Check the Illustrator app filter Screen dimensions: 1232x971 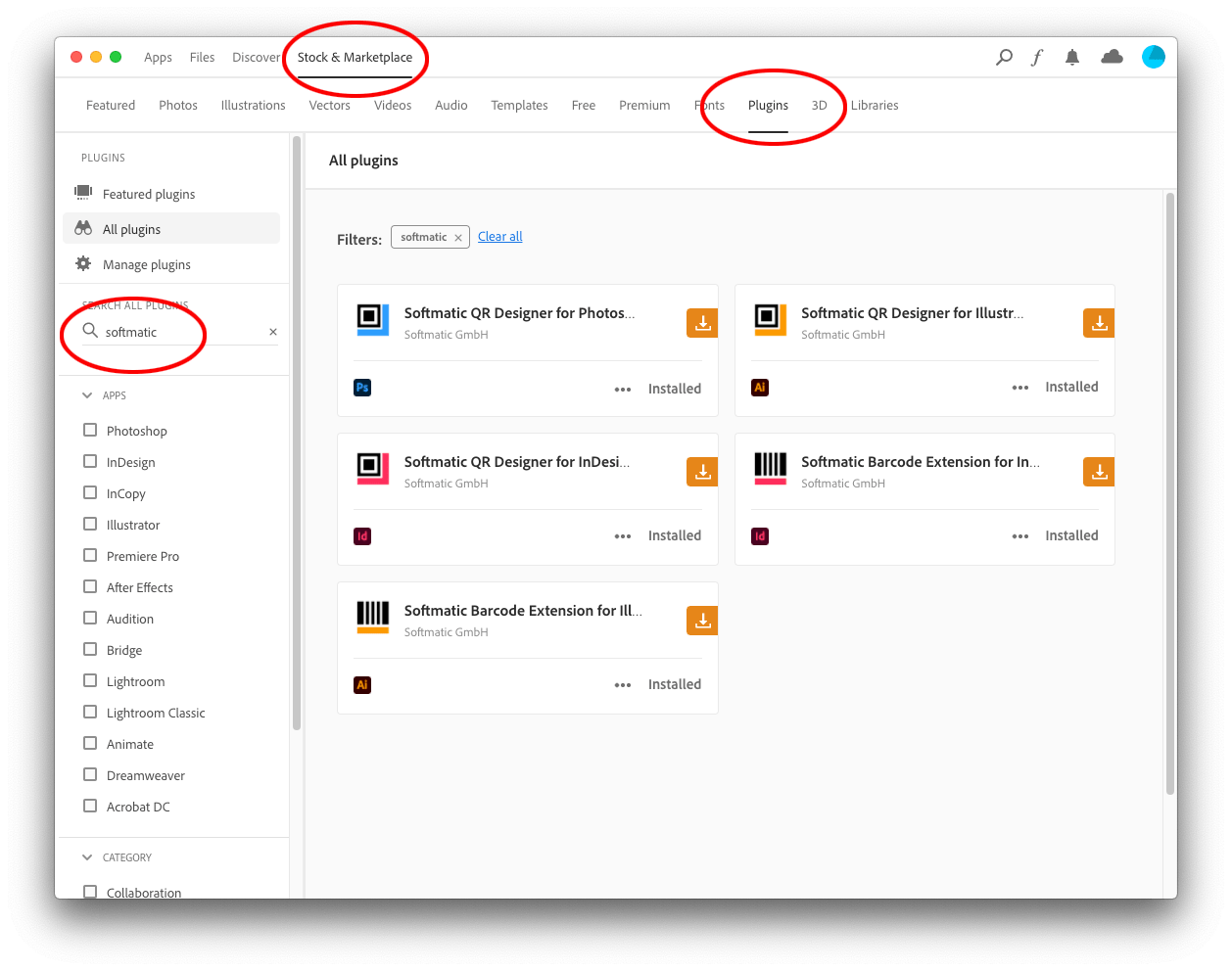pos(90,524)
